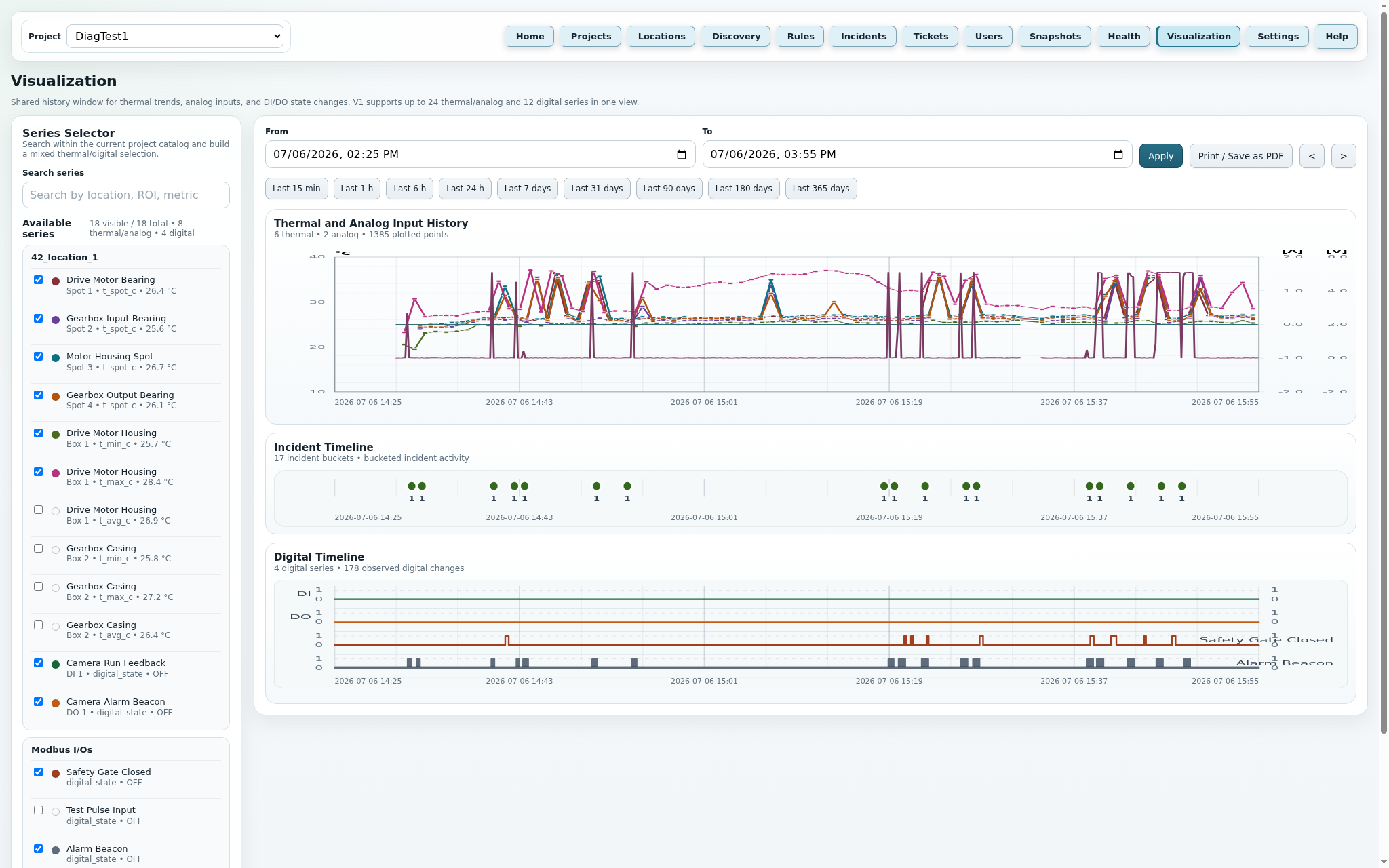Open calendar picker in To date field
This screenshot has width=1389, height=868.
click(x=1118, y=155)
